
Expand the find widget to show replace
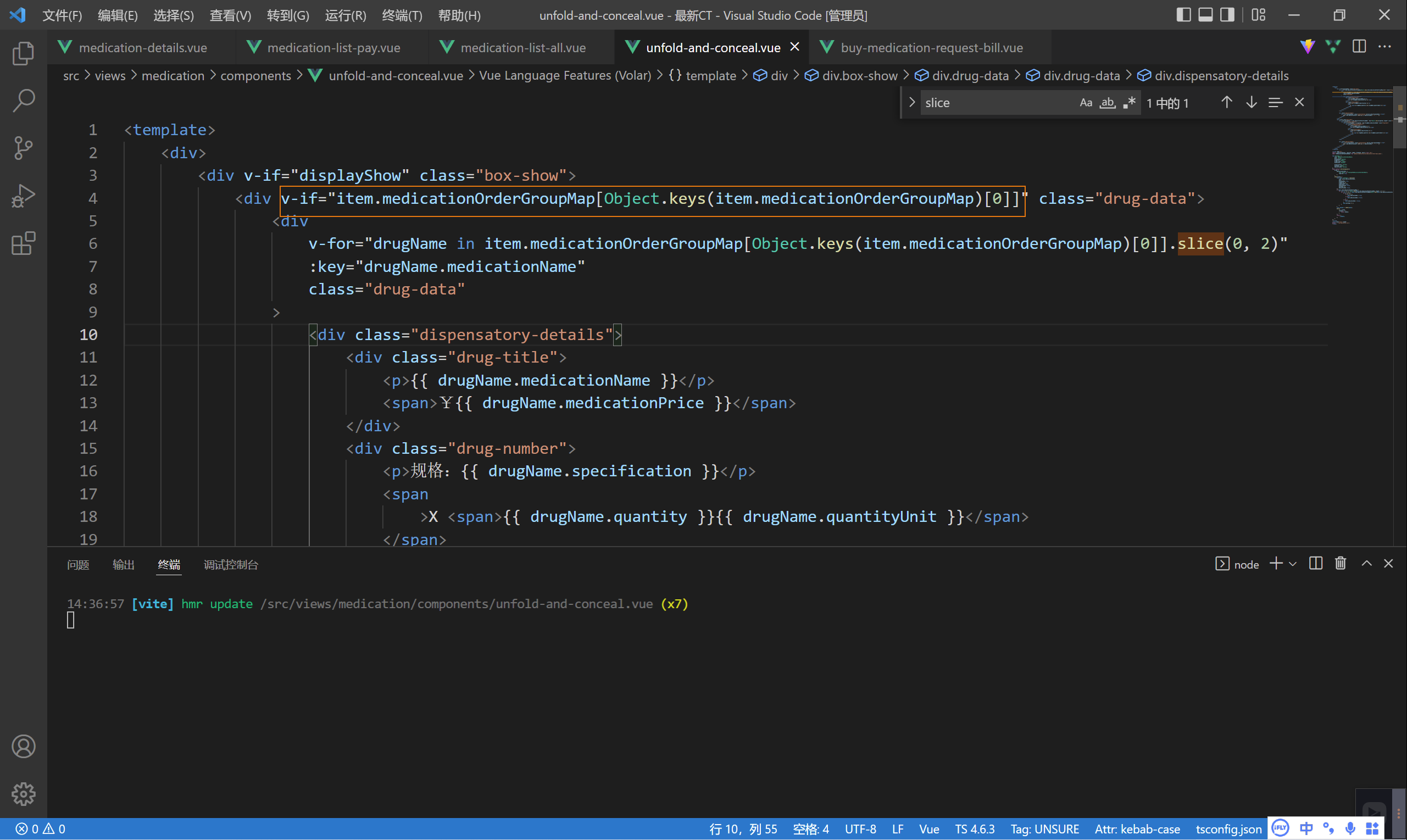coord(911,102)
